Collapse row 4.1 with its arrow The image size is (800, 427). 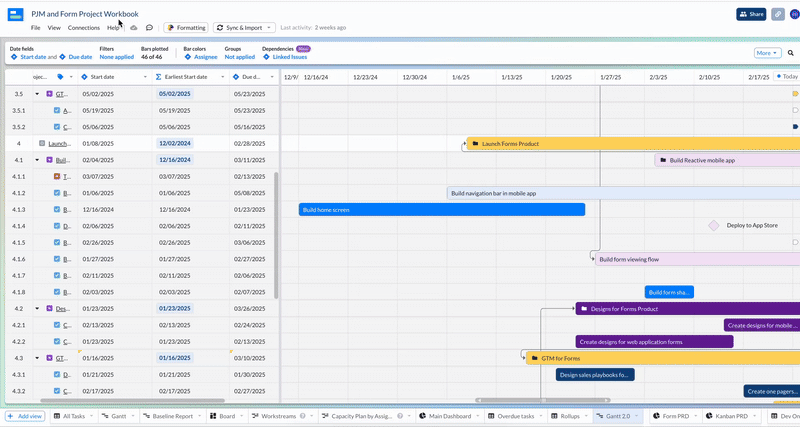pos(37,160)
